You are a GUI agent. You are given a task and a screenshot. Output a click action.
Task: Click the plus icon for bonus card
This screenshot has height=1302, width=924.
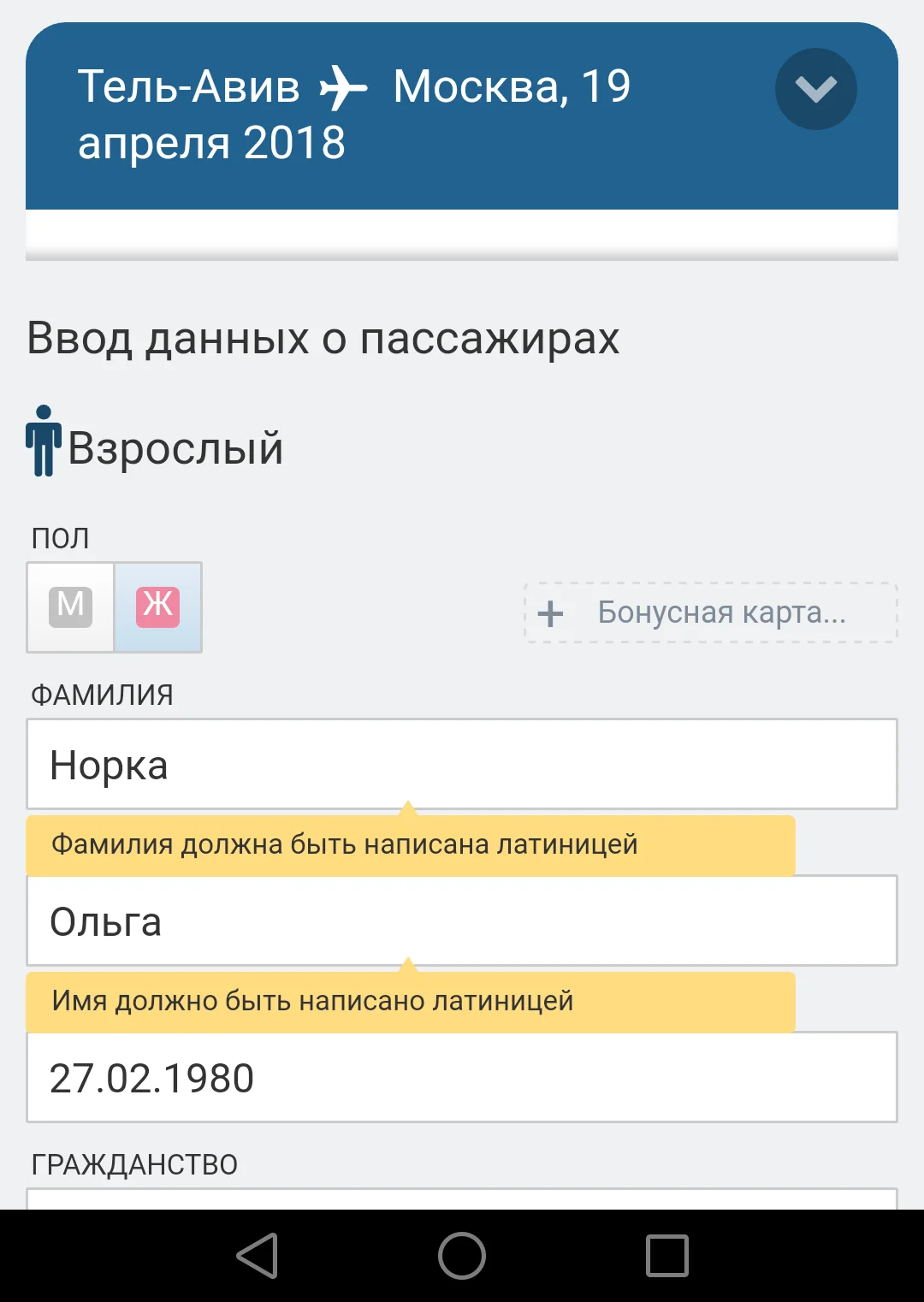coord(550,613)
